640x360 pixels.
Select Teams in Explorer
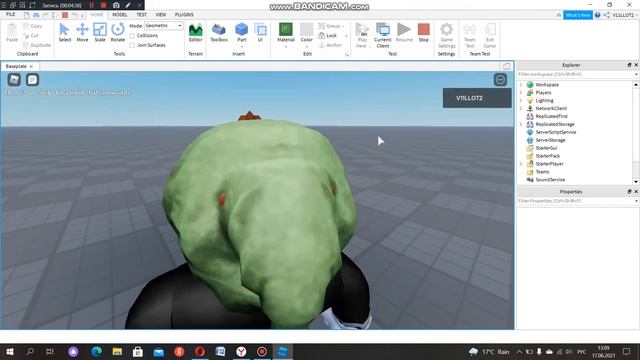(542, 172)
